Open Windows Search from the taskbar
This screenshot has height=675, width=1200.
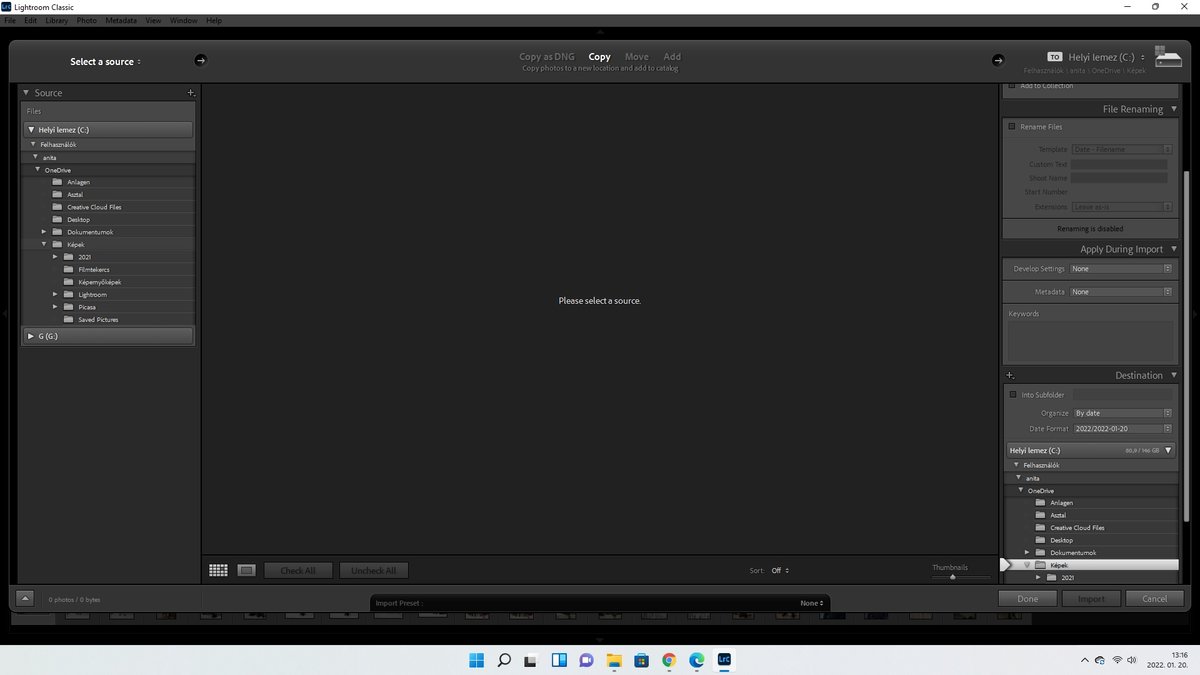click(x=505, y=660)
